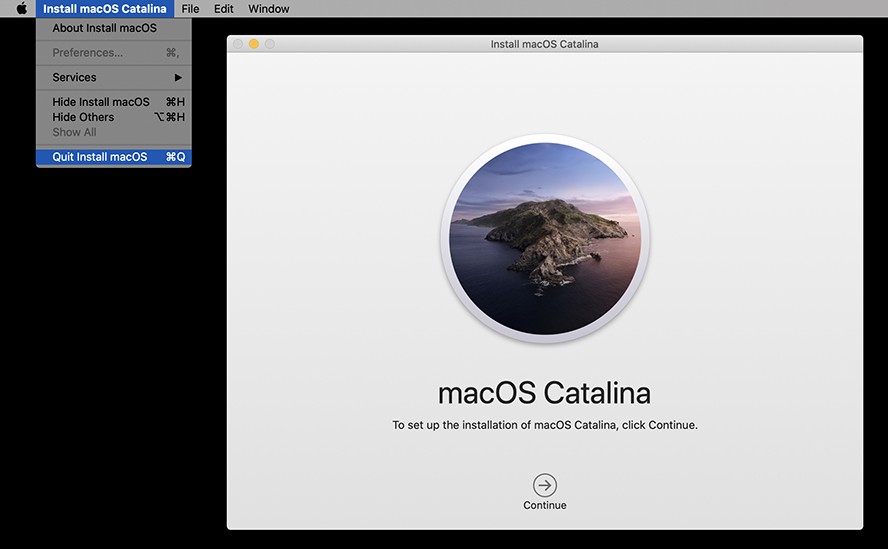Click the Install macOS Catalina title bar text
Image resolution: width=888 pixels, height=549 pixels.
pos(544,44)
